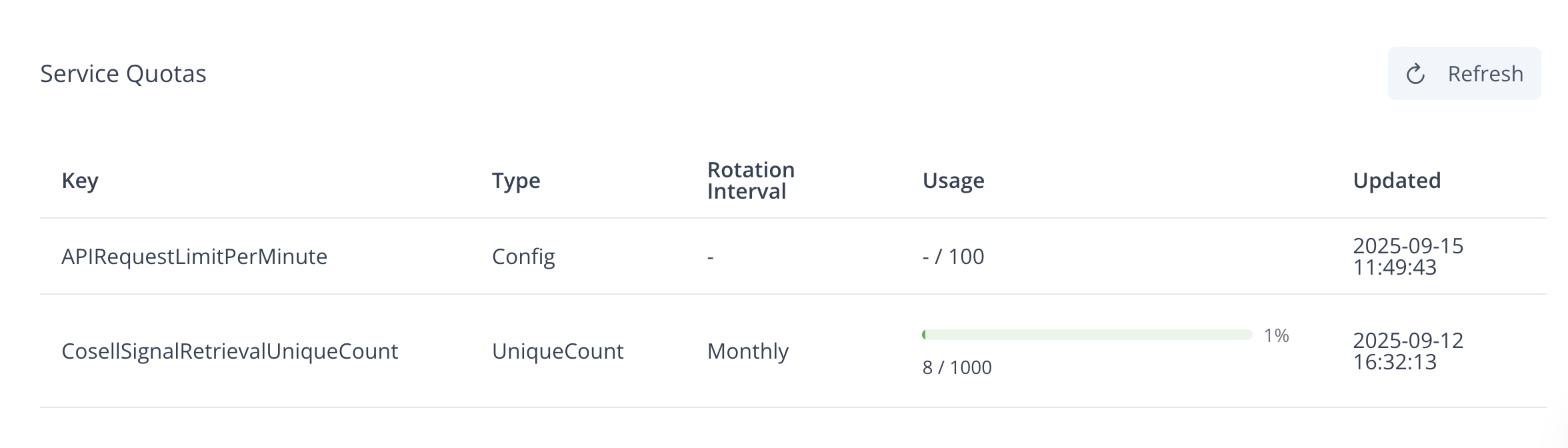1568x448 pixels.
Task: Click the dash in APIRequestLimitPerMinute's rotation interval
Action: pyautogui.click(x=711, y=257)
